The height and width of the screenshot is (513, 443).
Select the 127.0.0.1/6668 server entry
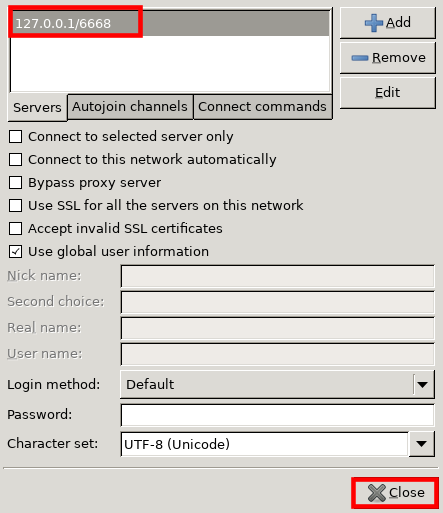pos(170,23)
